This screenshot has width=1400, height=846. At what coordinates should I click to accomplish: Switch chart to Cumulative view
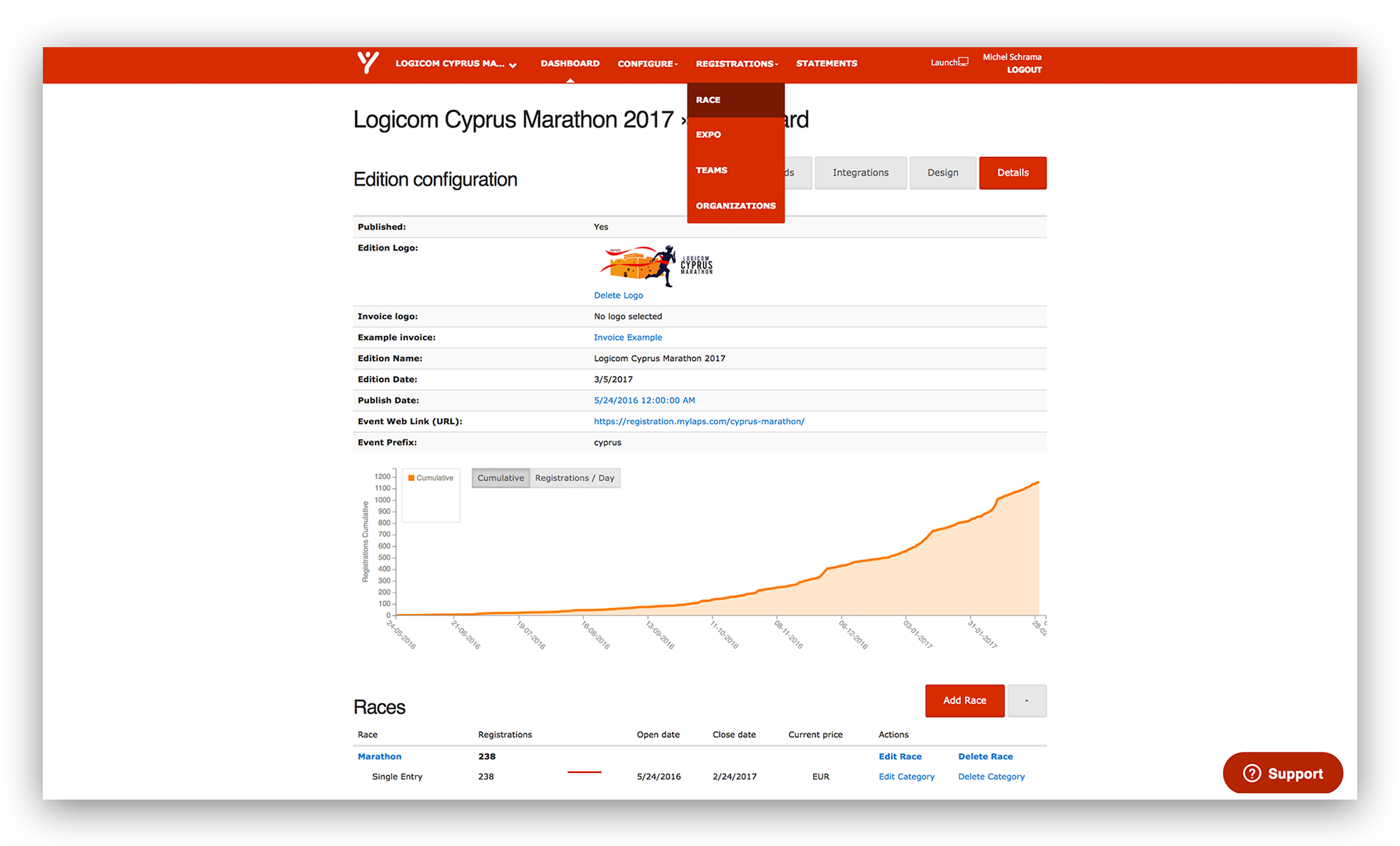500,478
